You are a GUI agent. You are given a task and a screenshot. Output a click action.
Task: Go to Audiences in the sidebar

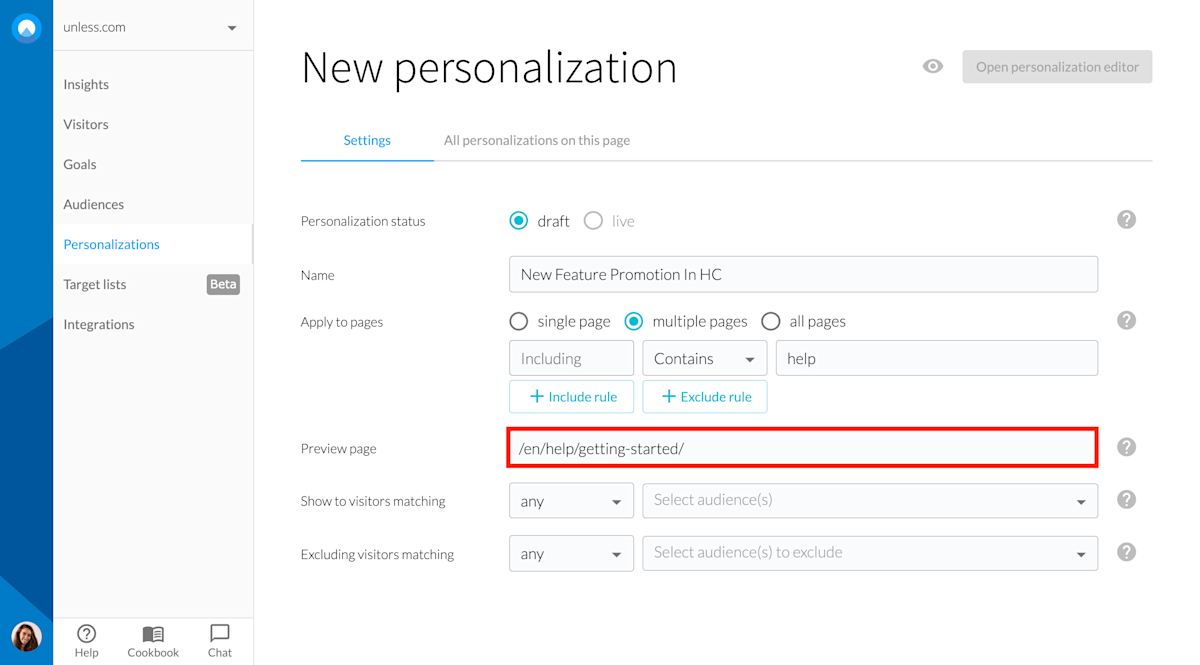coord(94,205)
